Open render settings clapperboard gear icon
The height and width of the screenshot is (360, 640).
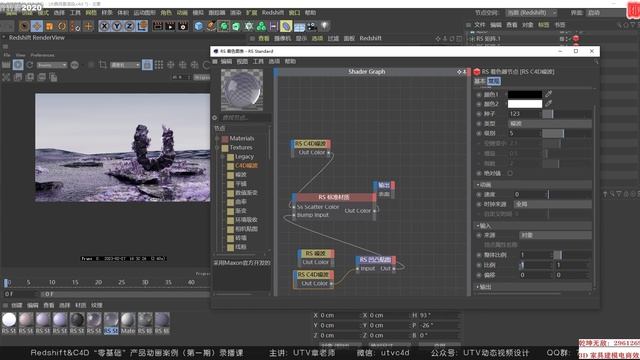click(x=183, y=27)
